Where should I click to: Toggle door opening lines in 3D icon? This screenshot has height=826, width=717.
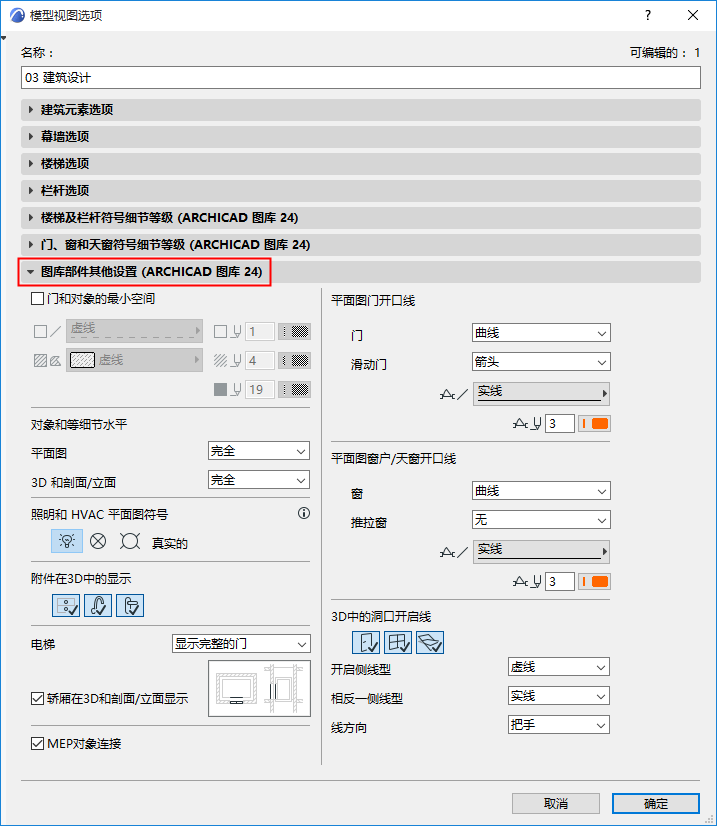pos(366,642)
